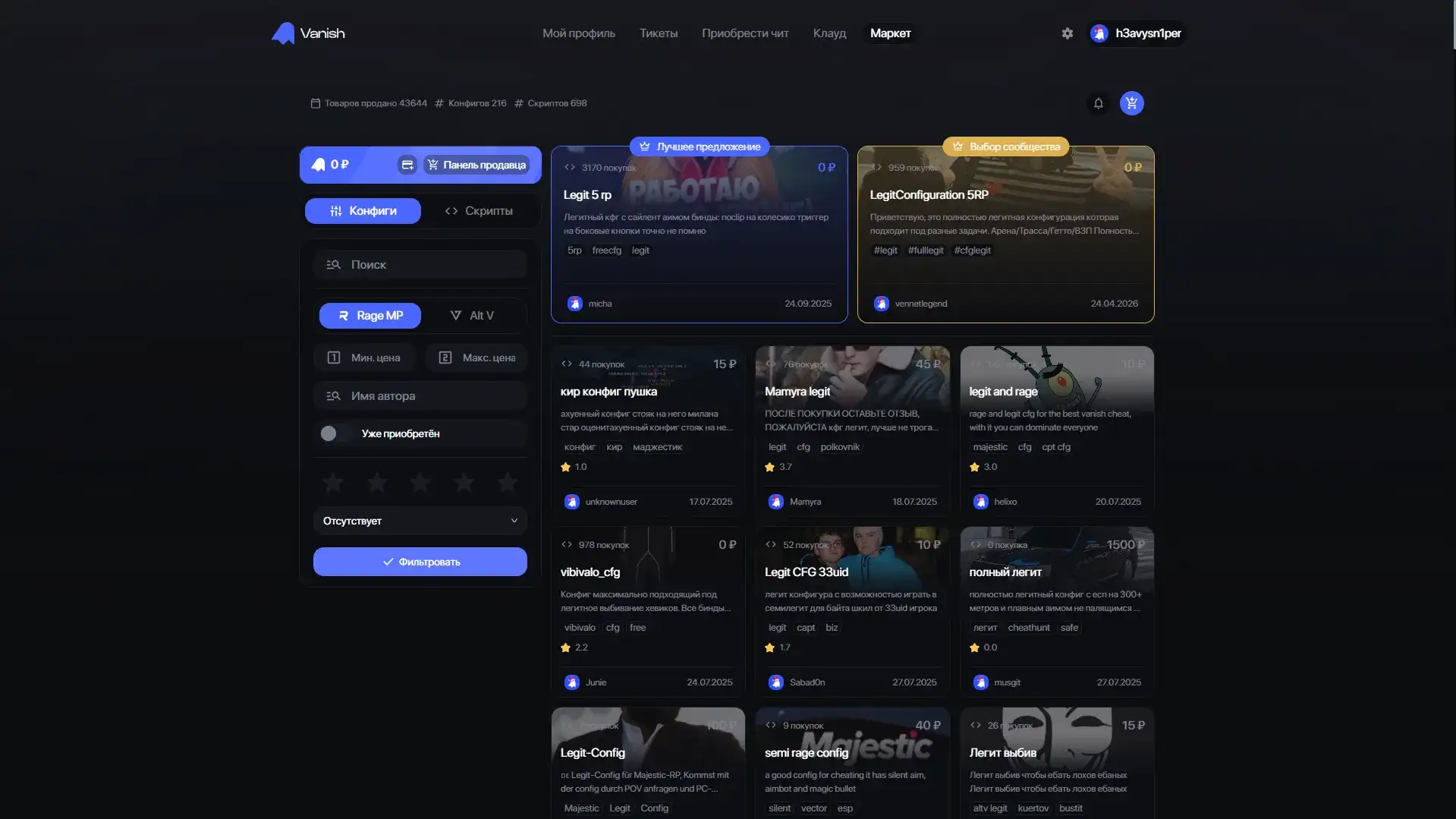Select the third rating star
1456x819 pixels.
(x=420, y=482)
